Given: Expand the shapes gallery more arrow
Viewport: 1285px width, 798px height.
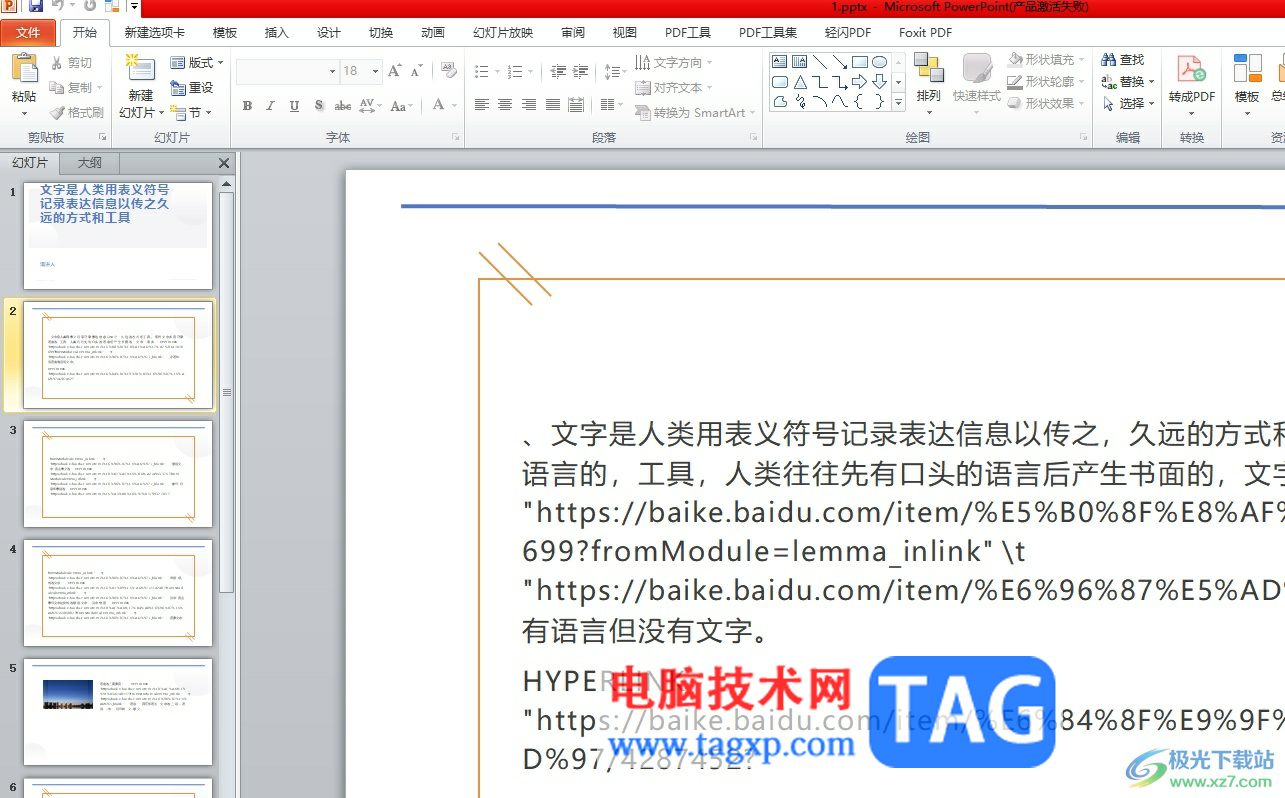Looking at the screenshot, I should (898, 102).
